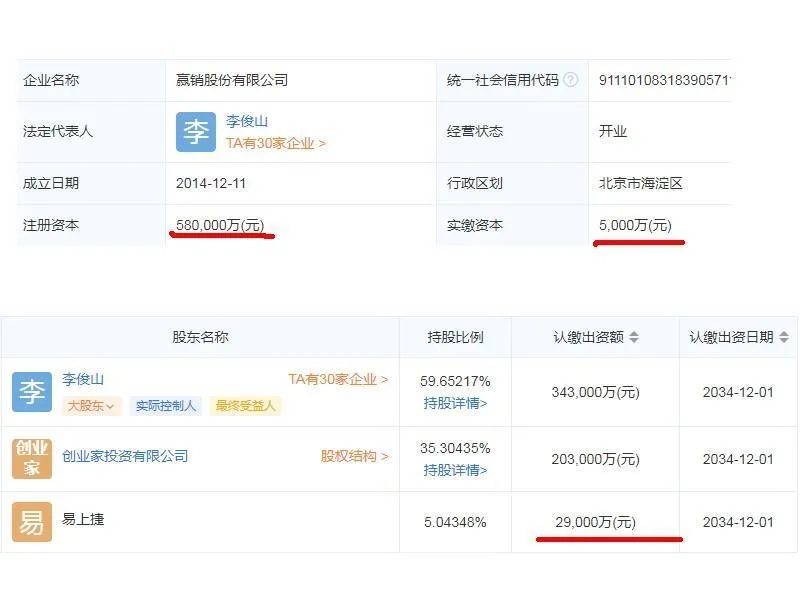Open 创业家投资有限公司 company link

click(x=125, y=456)
